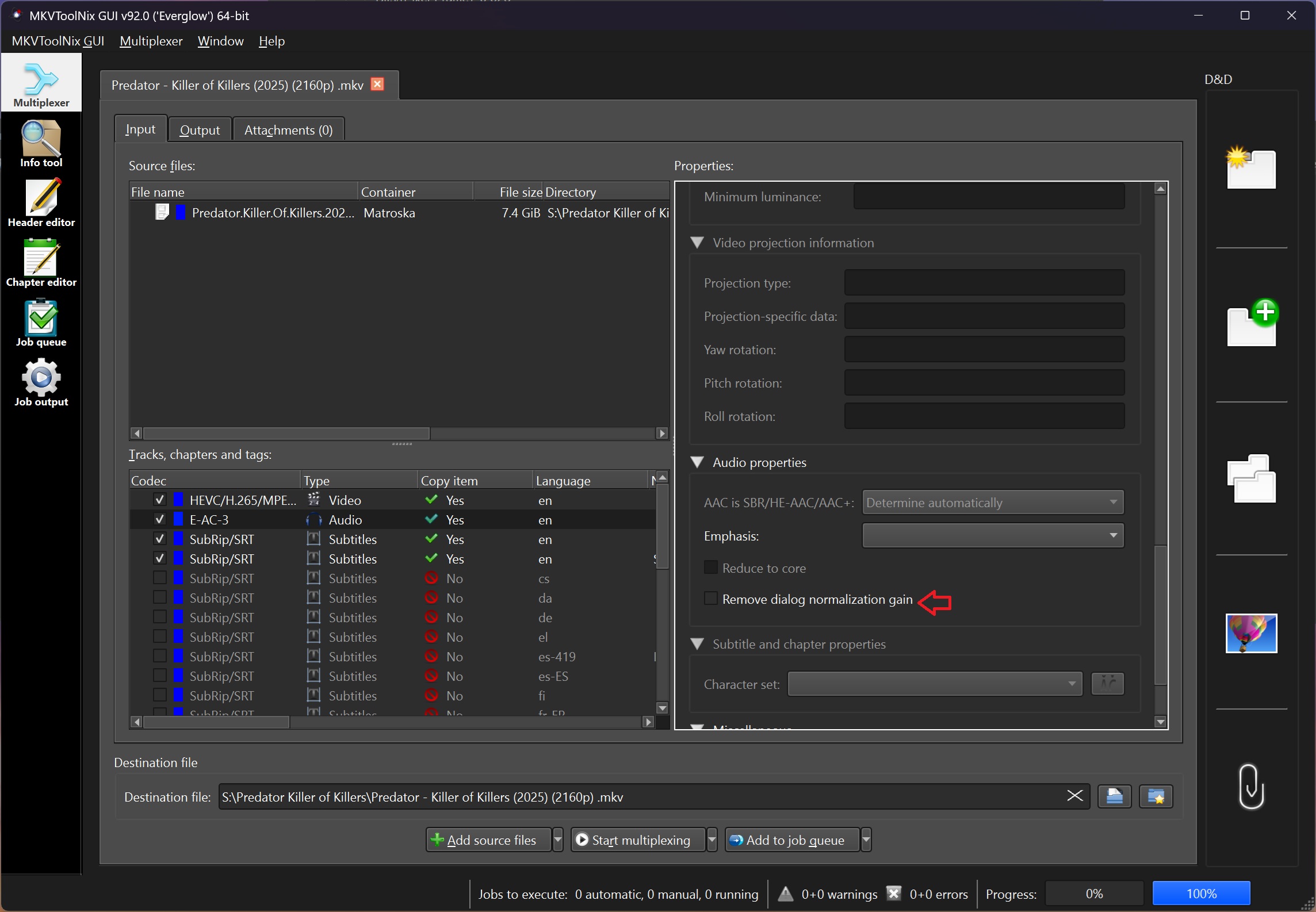Open the Job output view
Viewport: 1316px width, 912px height.
point(41,383)
